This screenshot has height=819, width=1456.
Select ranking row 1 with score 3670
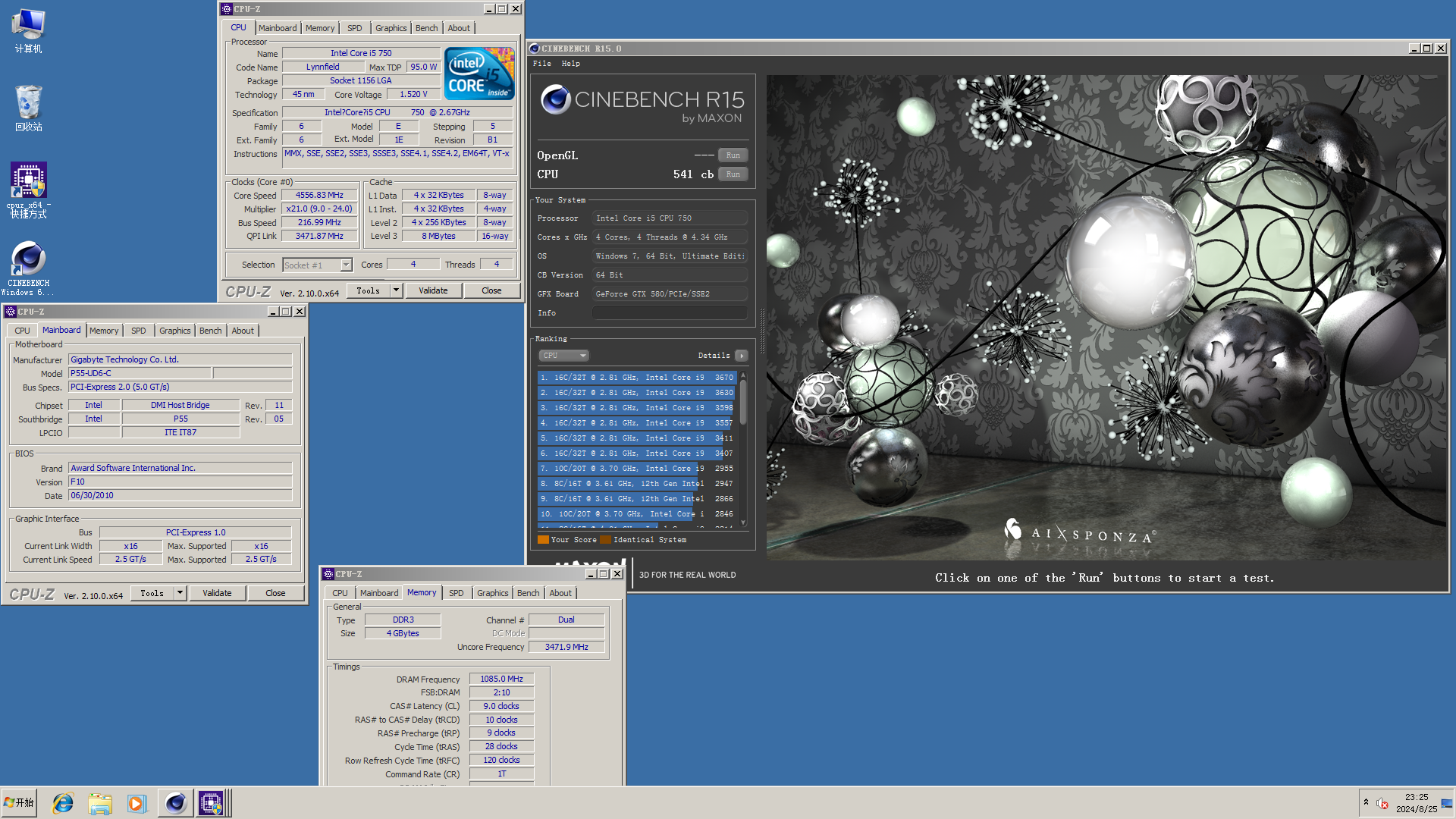click(636, 377)
